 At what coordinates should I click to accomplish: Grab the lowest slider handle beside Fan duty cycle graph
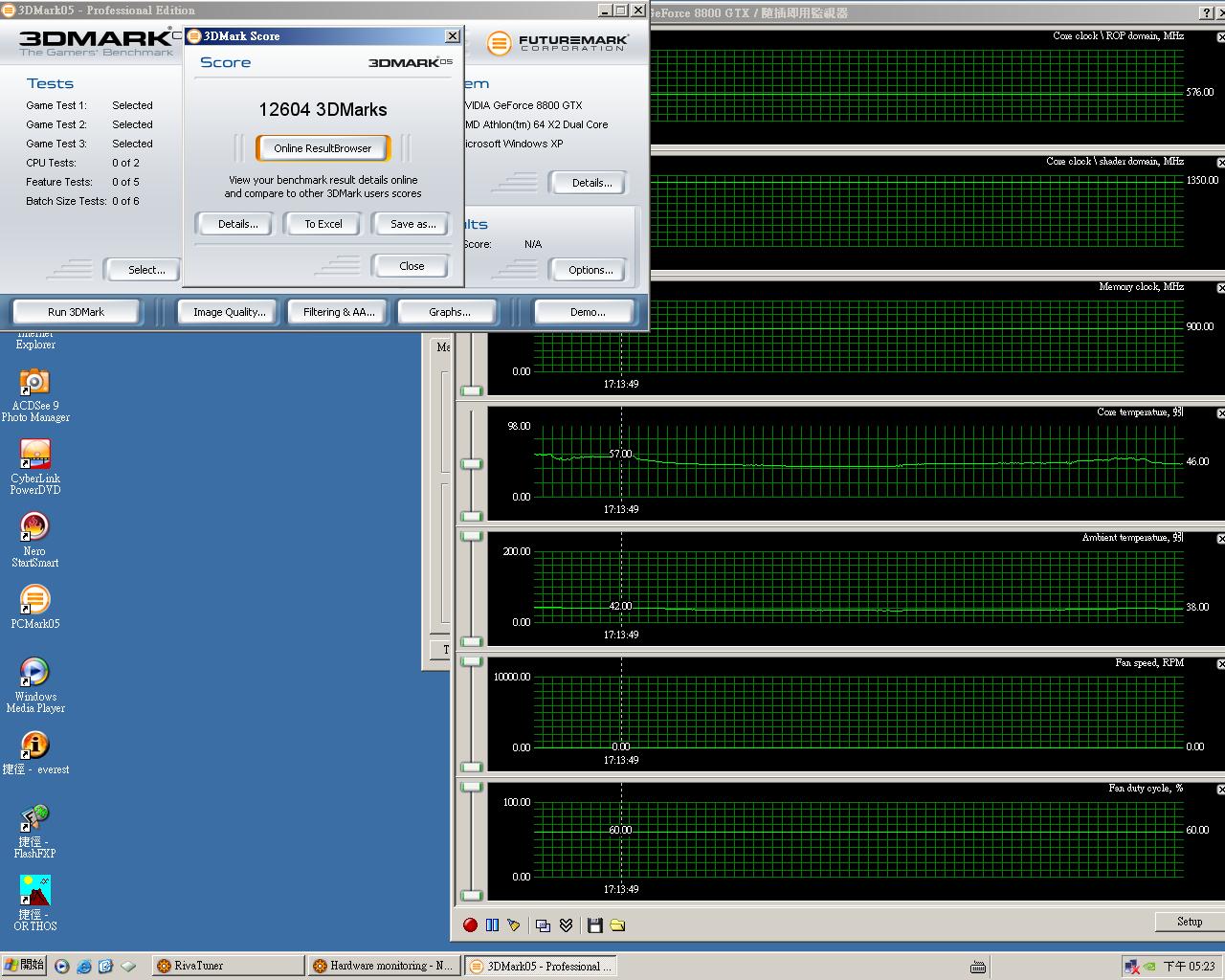click(472, 896)
